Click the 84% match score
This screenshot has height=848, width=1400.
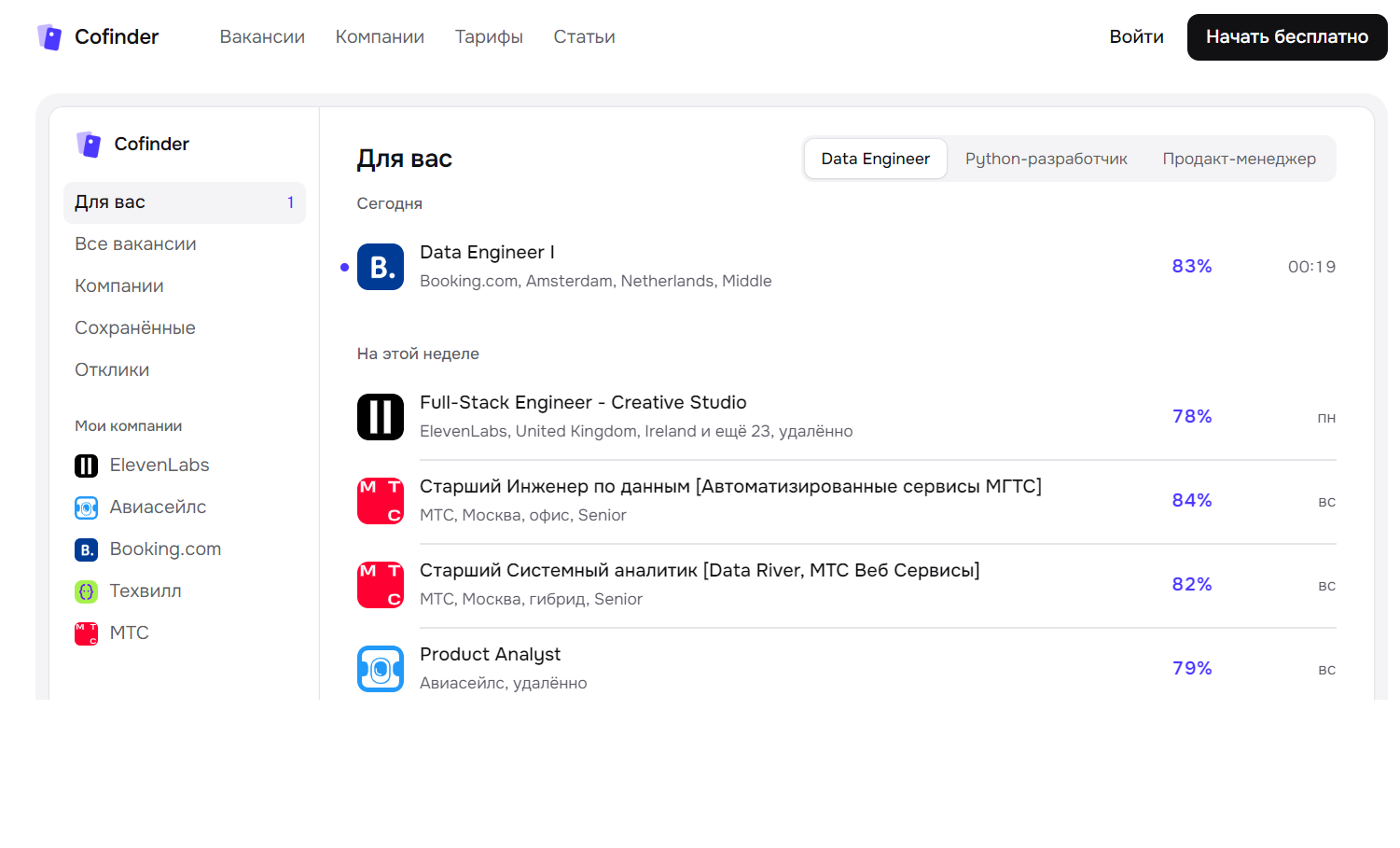point(1192,500)
